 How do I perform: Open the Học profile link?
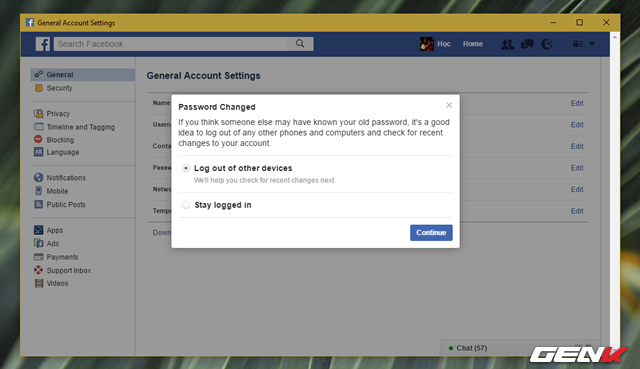click(x=444, y=44)
